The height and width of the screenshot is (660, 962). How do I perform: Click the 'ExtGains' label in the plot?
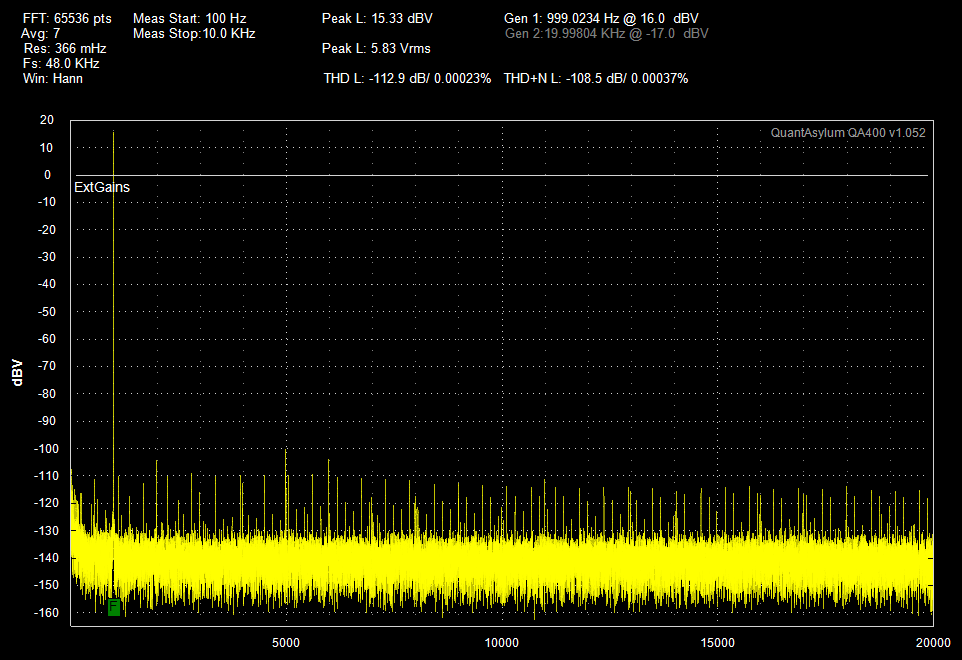(102, 187)
